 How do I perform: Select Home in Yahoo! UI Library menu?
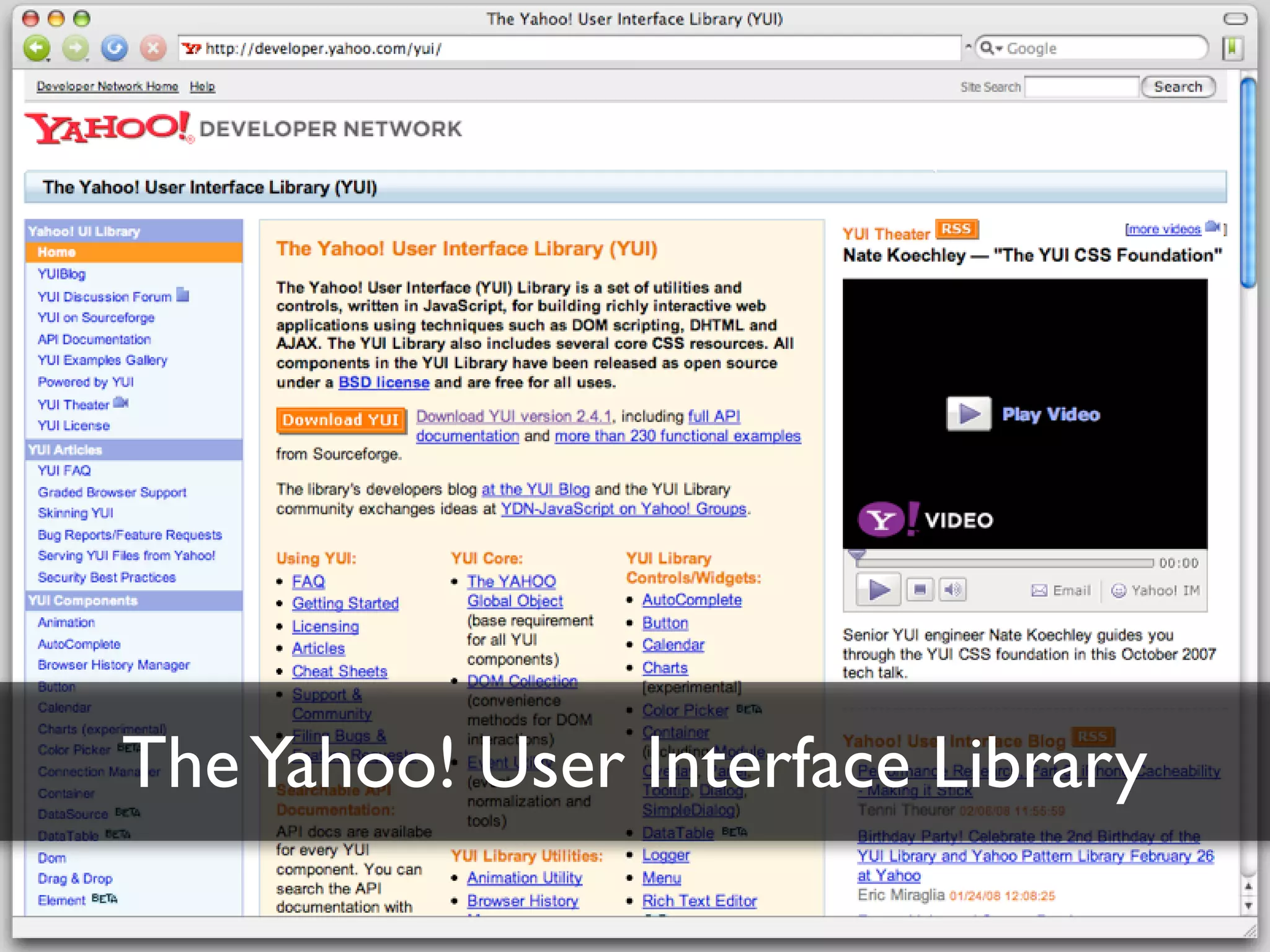coord(133,252)
